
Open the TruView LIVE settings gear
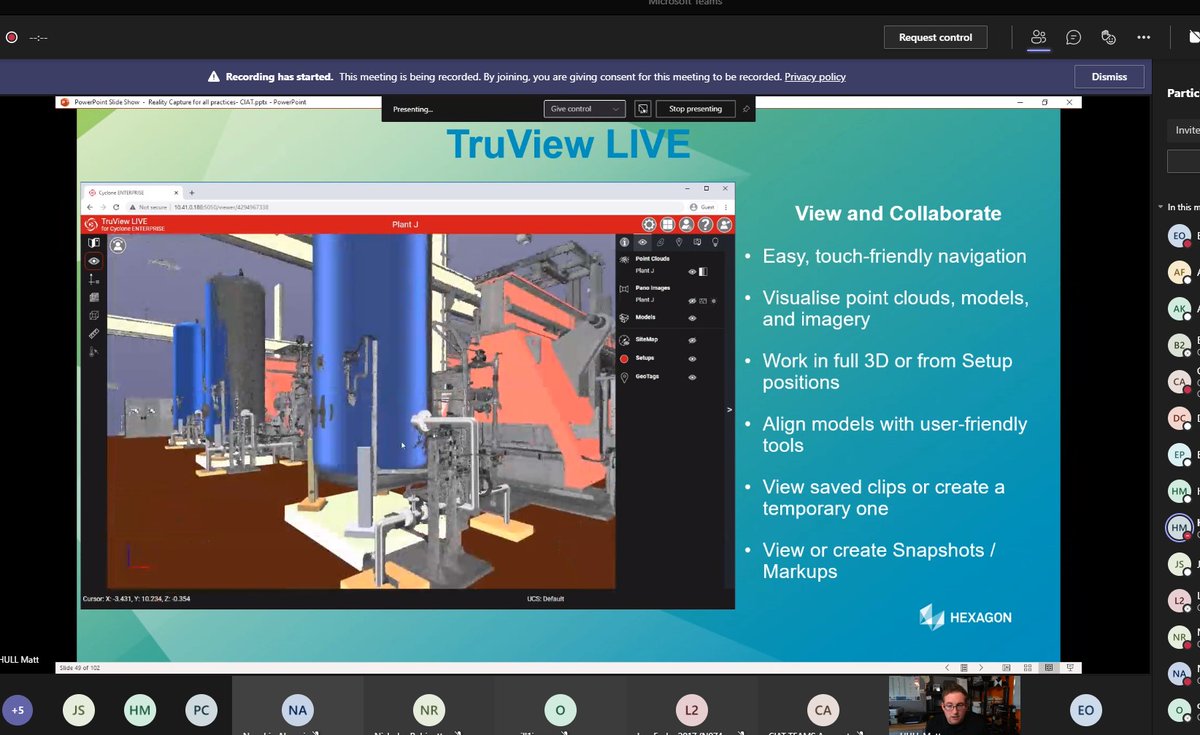[x=649, y=224]
